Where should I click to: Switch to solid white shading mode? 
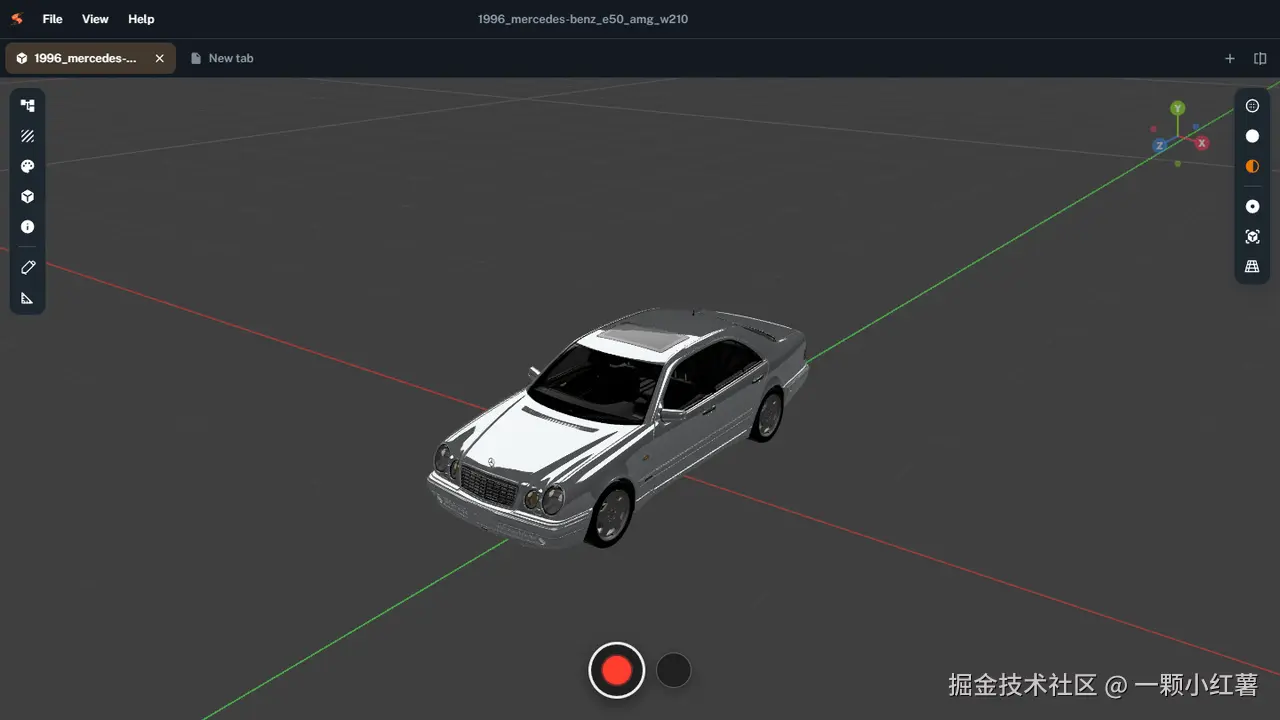[1252, 136]
